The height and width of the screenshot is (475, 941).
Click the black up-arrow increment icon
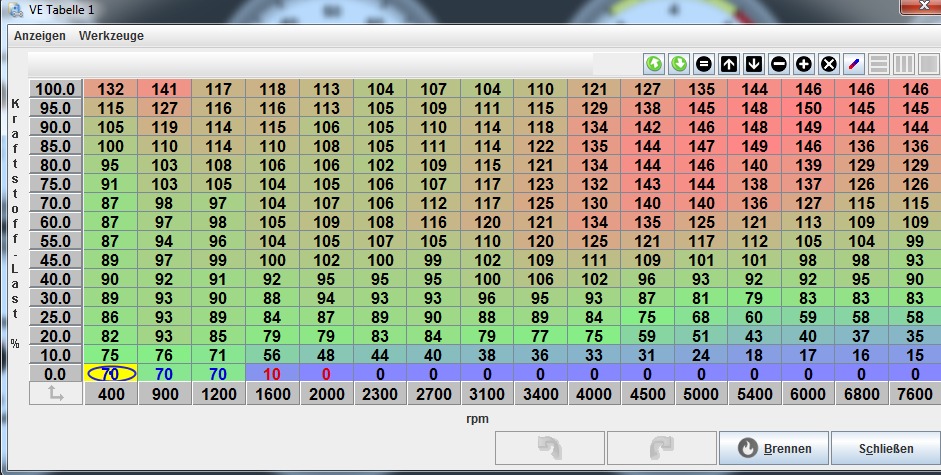click(729, 64)
